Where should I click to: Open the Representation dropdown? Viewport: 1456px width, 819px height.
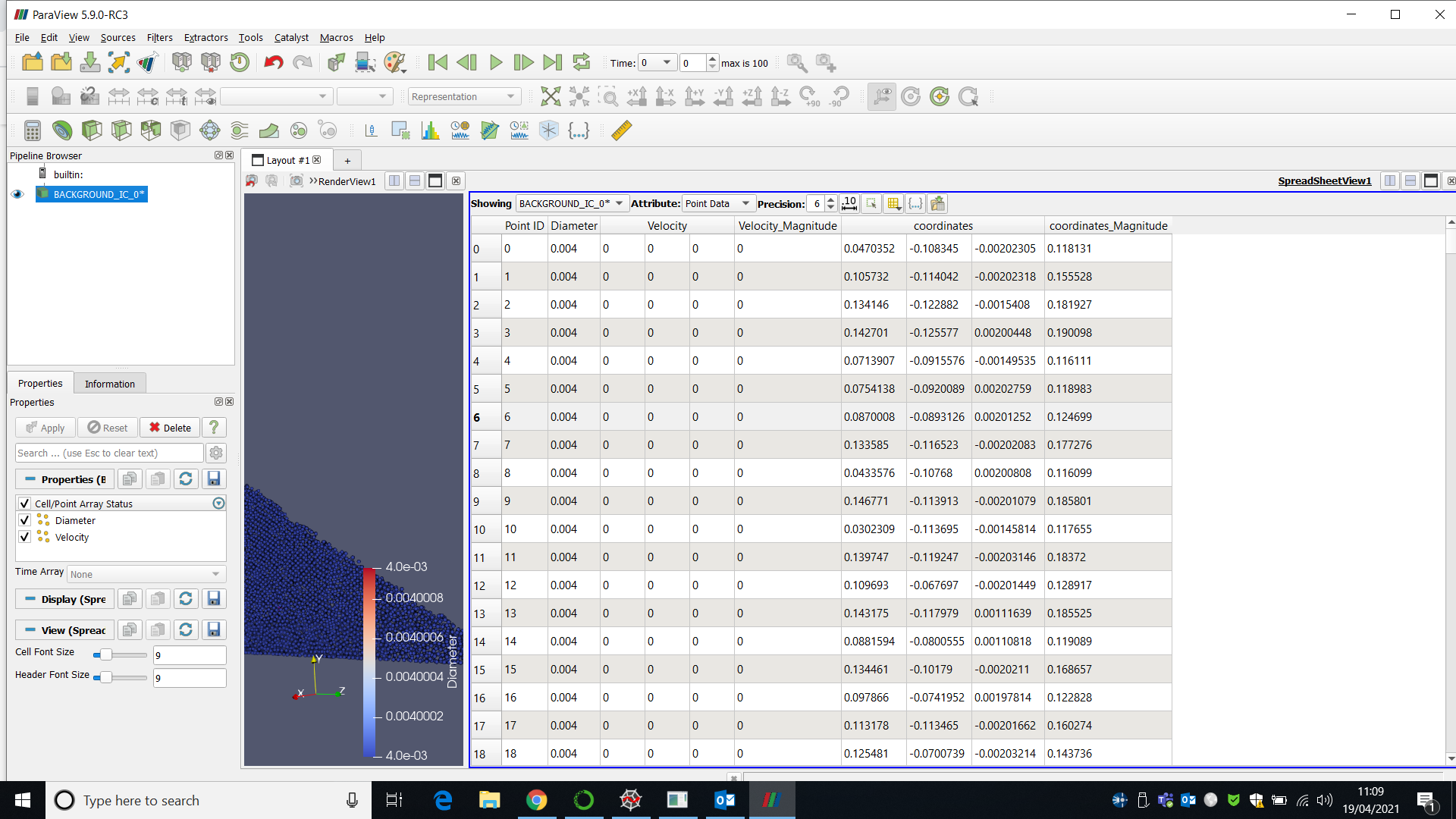pyautogui.click(x=464, y=96)
